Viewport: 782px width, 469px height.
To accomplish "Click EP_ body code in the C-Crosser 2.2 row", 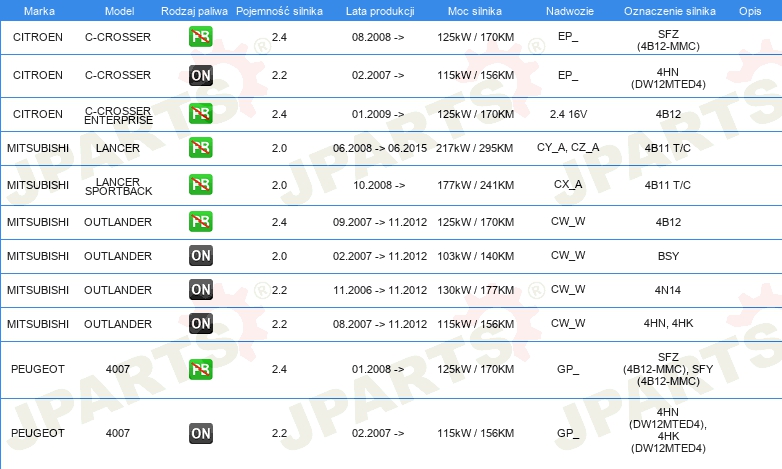I will (x=568, y=75).
